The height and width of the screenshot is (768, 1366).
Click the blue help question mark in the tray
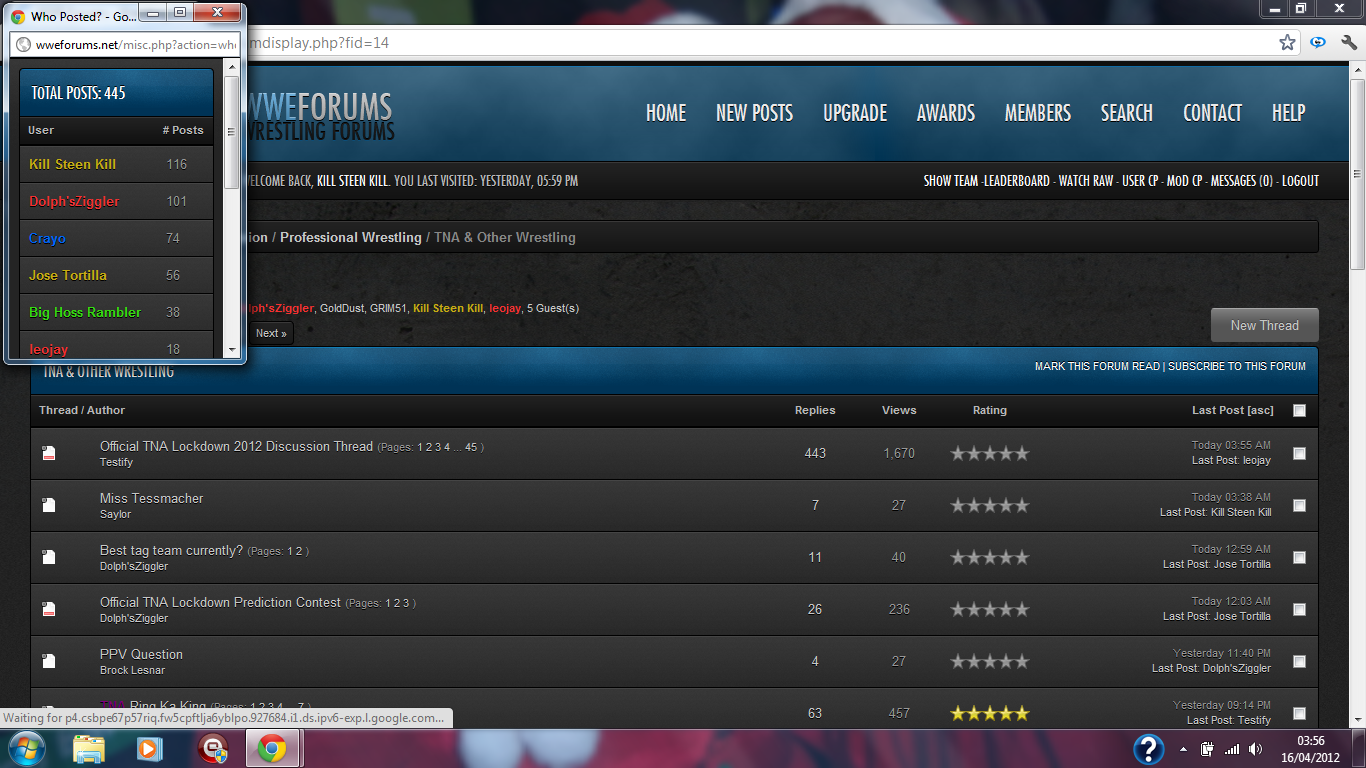(1148, 749)
